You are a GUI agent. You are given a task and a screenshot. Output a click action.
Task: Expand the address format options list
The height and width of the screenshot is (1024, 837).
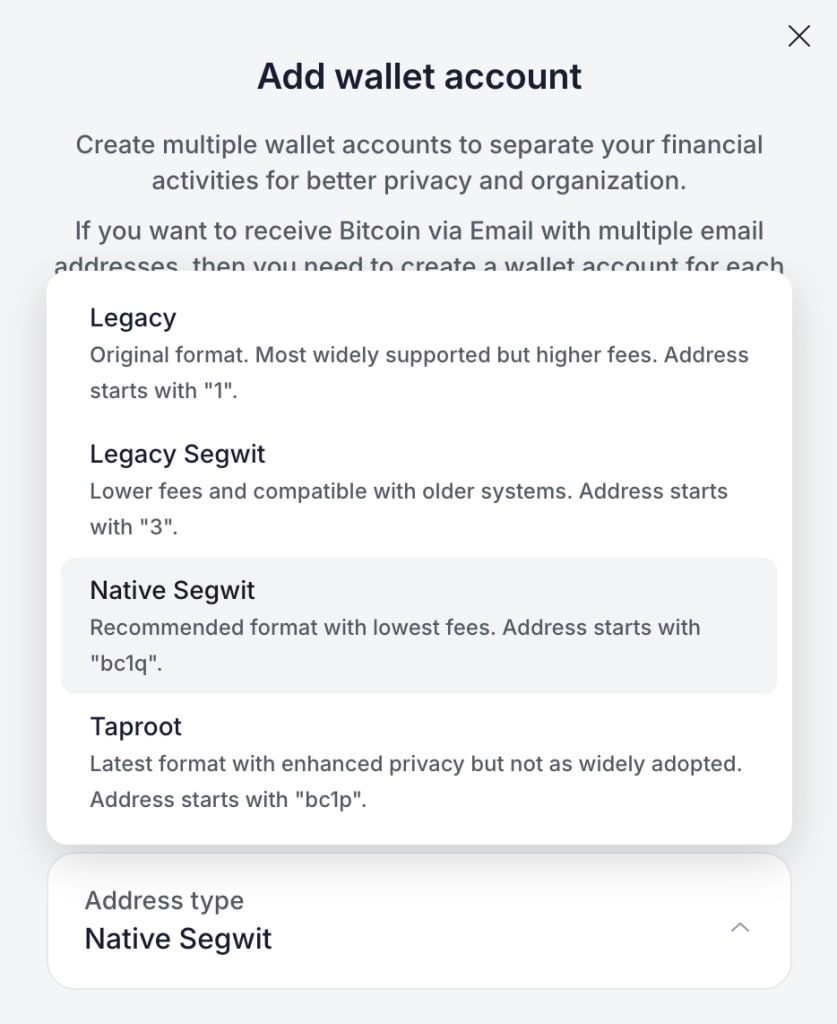[418, 921]
